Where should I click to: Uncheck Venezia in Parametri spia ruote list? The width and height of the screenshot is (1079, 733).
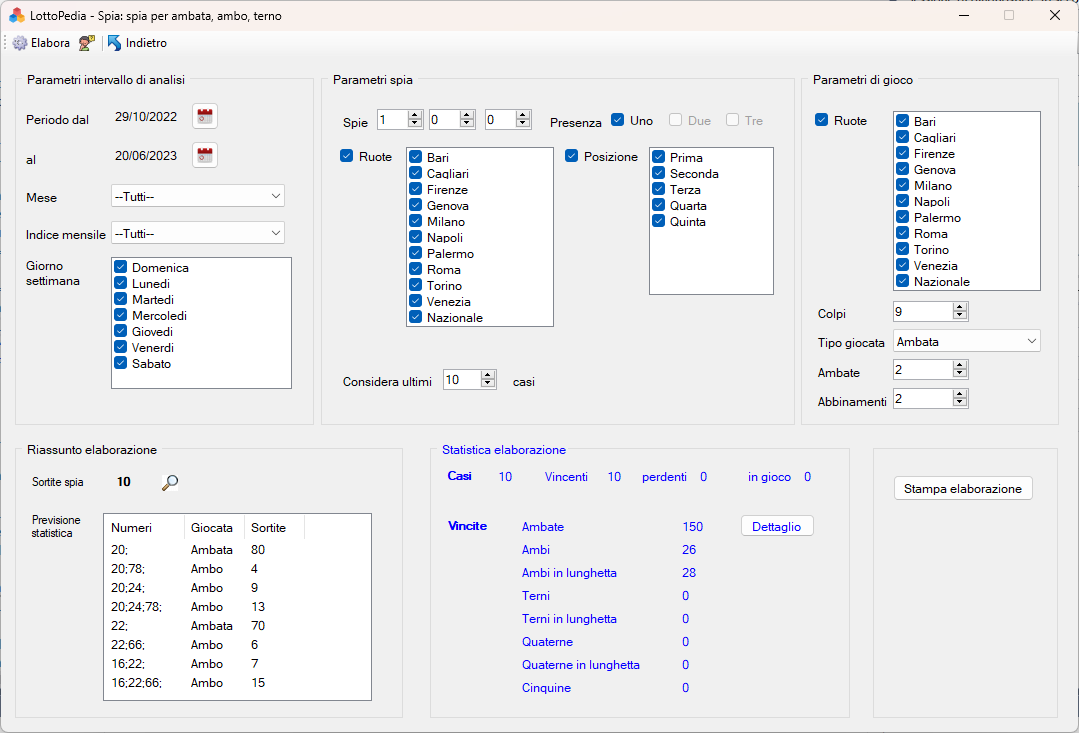coord(416,301)
